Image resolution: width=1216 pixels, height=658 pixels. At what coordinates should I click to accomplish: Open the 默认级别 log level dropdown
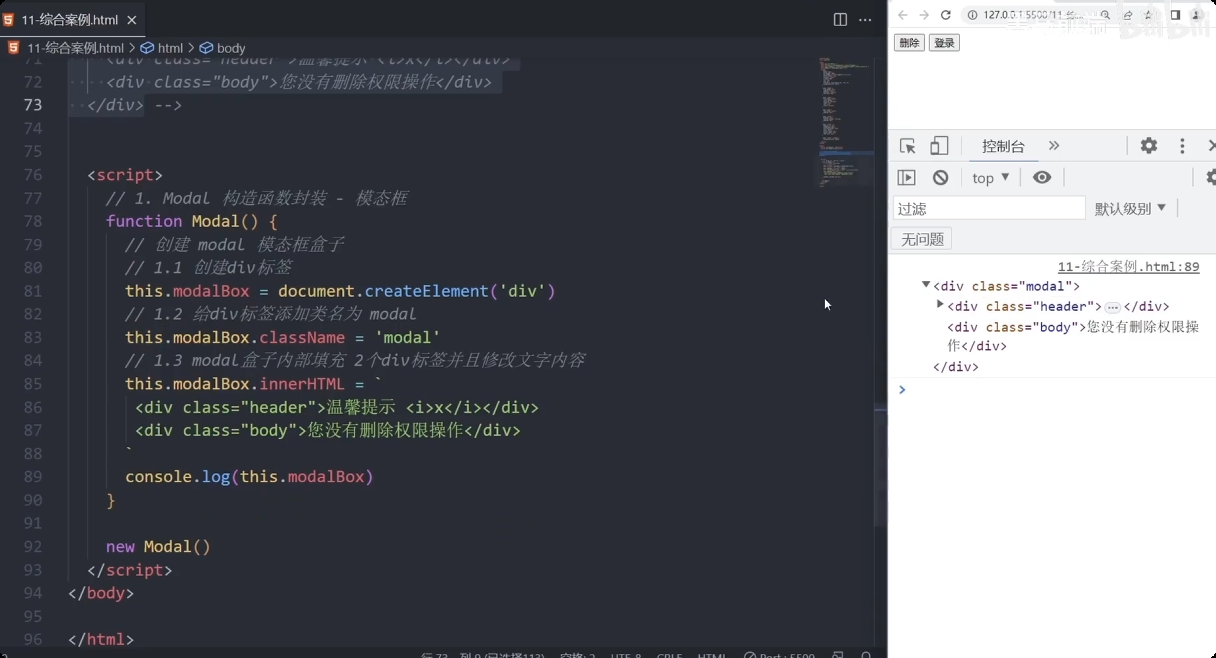click(x=1130, y=208)
